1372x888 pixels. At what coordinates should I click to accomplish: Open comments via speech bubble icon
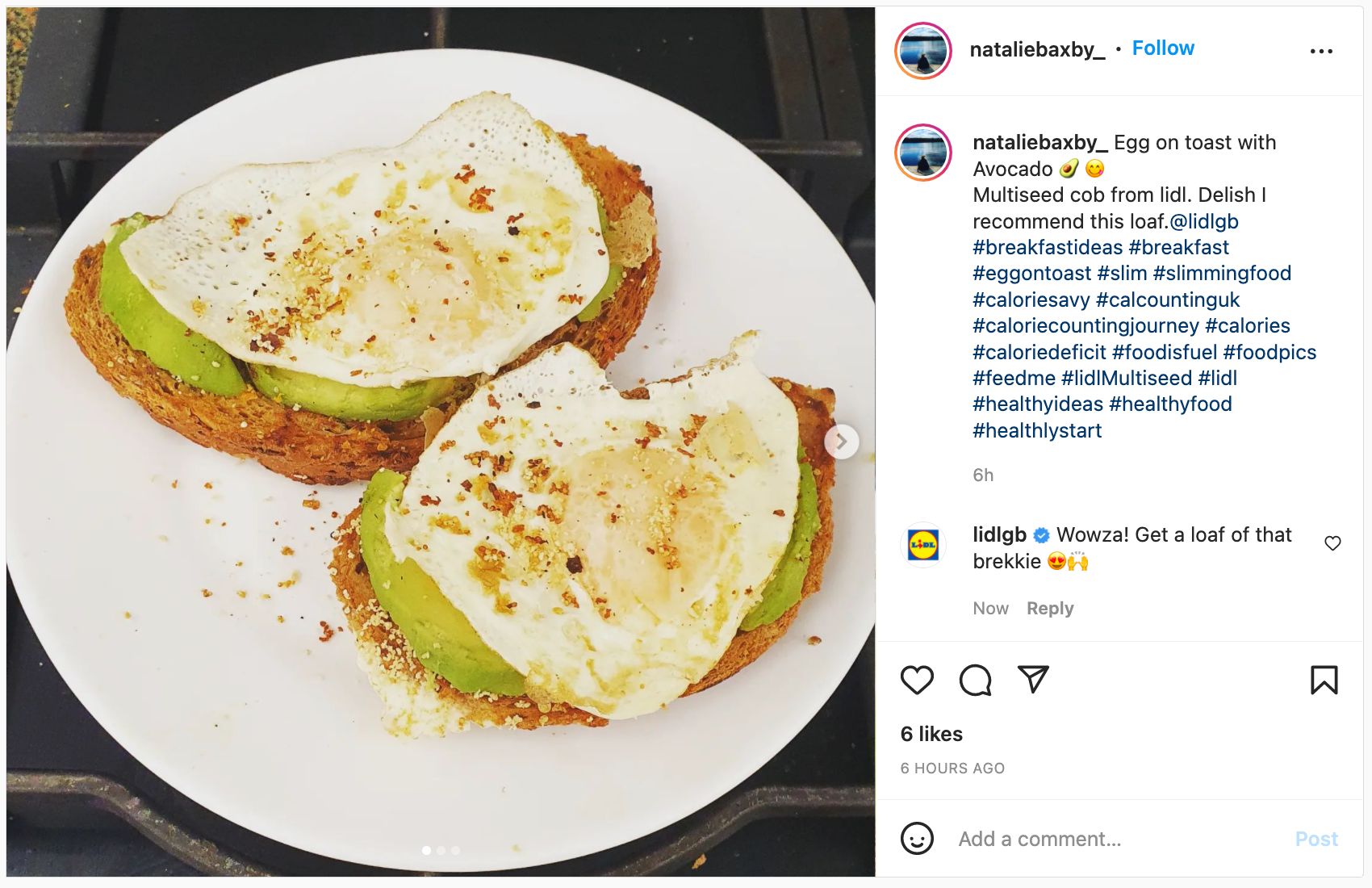point(975,681)
